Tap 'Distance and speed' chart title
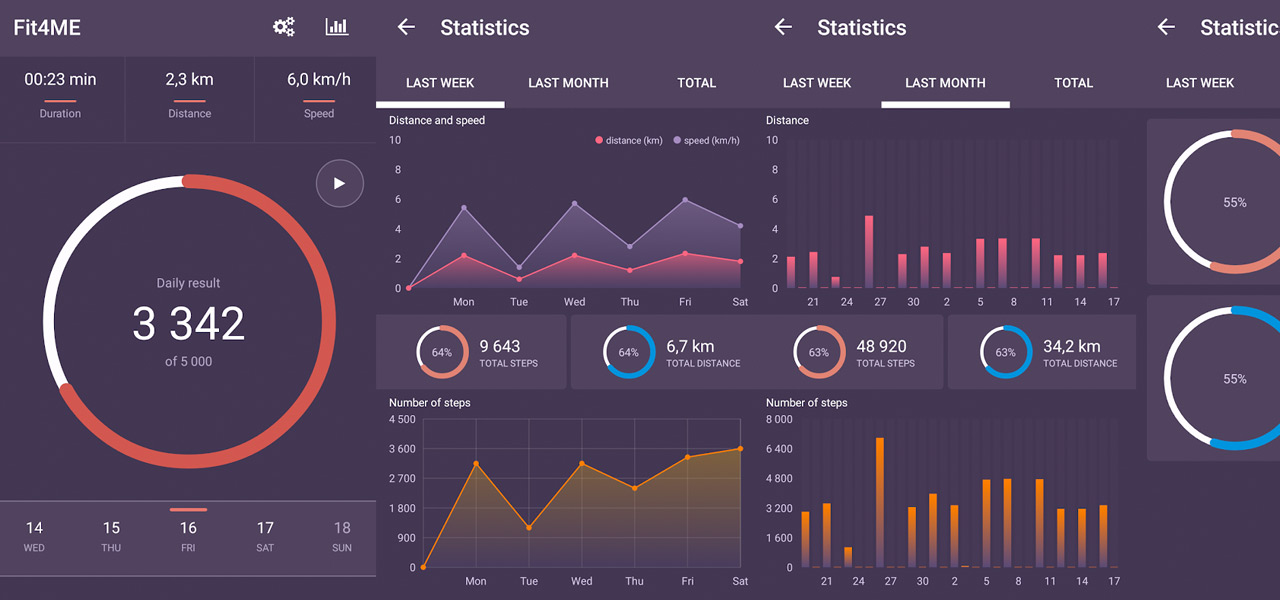The height and width of the screenshot is (600, 1280). 437,120
